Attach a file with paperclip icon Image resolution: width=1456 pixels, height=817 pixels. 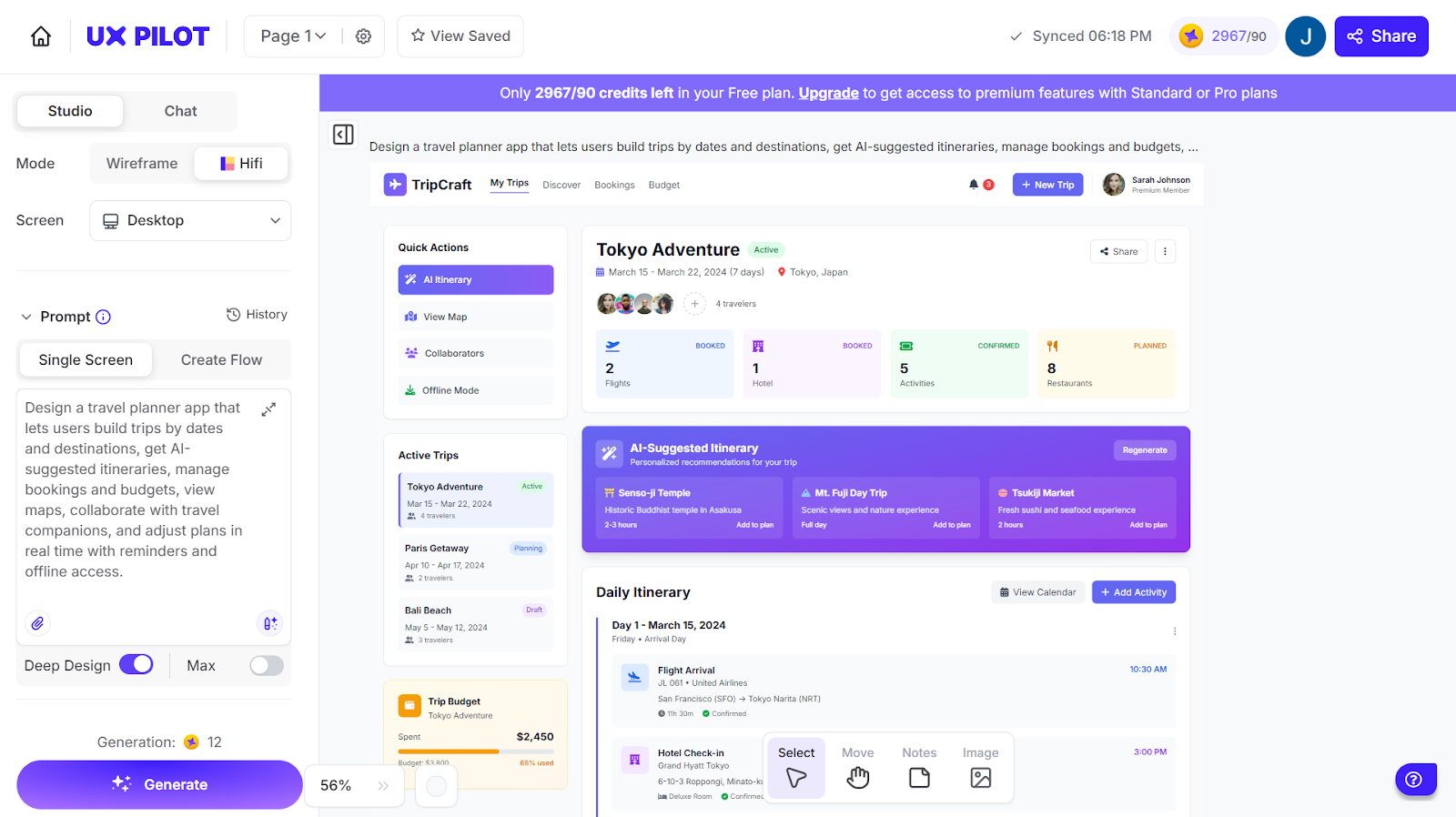tap(37, 623)
